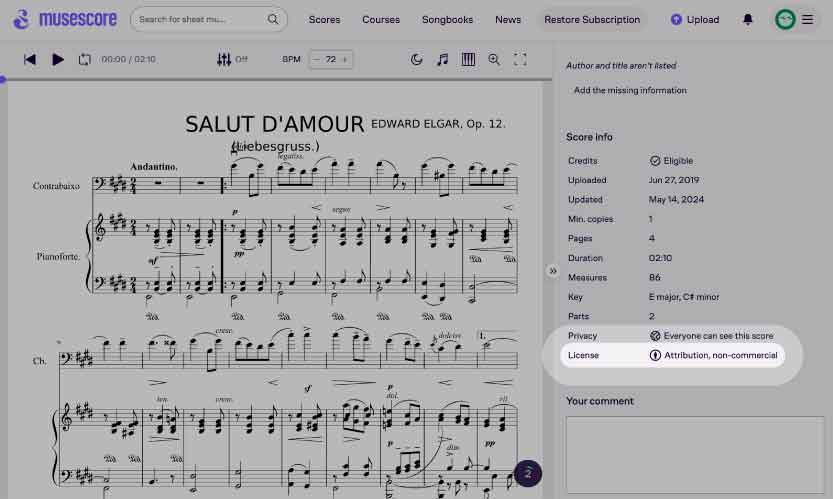
Task: Toggle dark mode moon icon
Action: pyautogui.click(x=417, y=60)
